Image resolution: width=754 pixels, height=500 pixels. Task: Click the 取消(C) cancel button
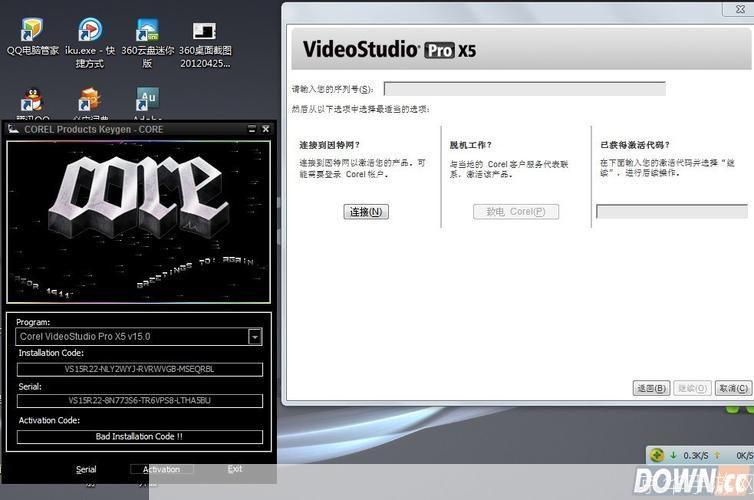pyautogui.click(x=733, y=388)
